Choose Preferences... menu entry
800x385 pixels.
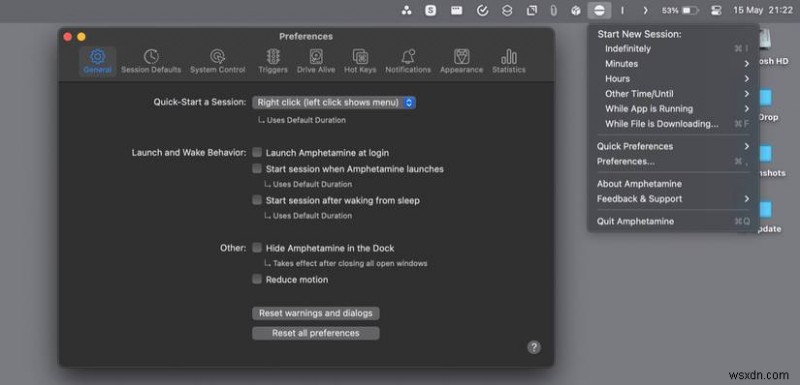pyautogui.click(x=673, y=162)
